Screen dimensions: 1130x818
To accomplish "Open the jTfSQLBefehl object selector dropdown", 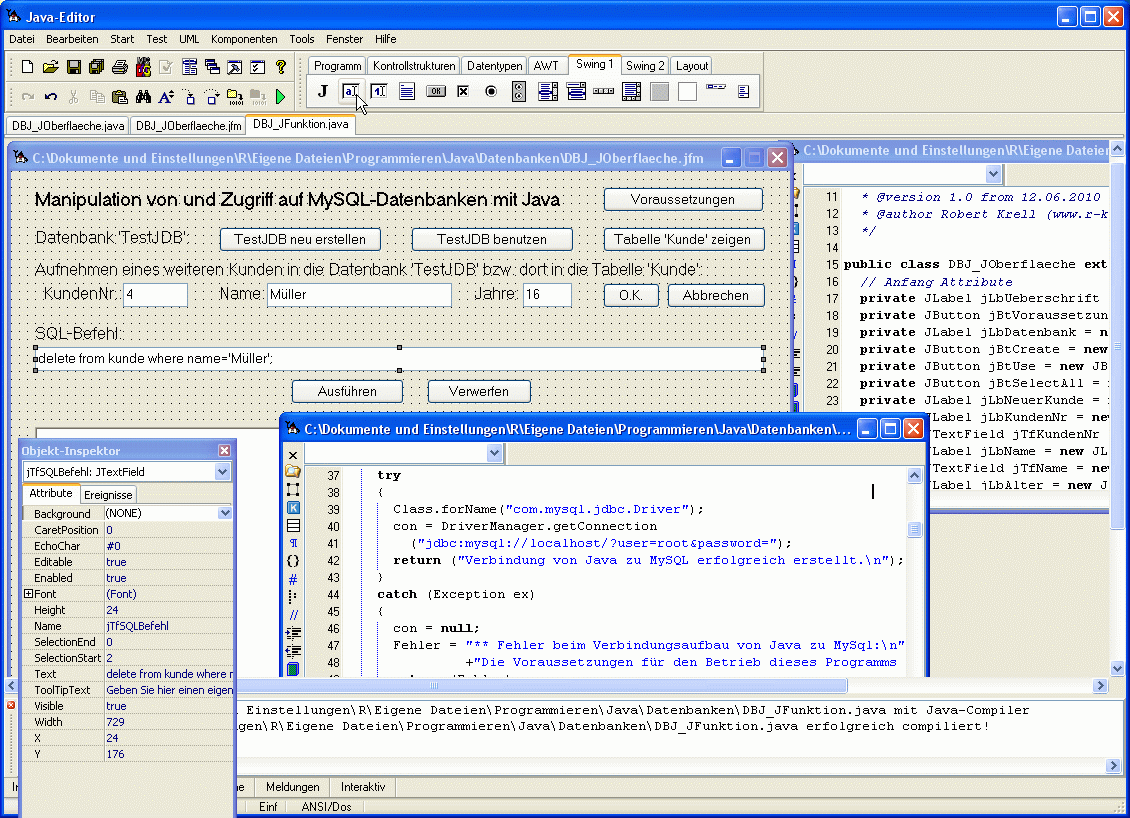I will coord(222,472).
